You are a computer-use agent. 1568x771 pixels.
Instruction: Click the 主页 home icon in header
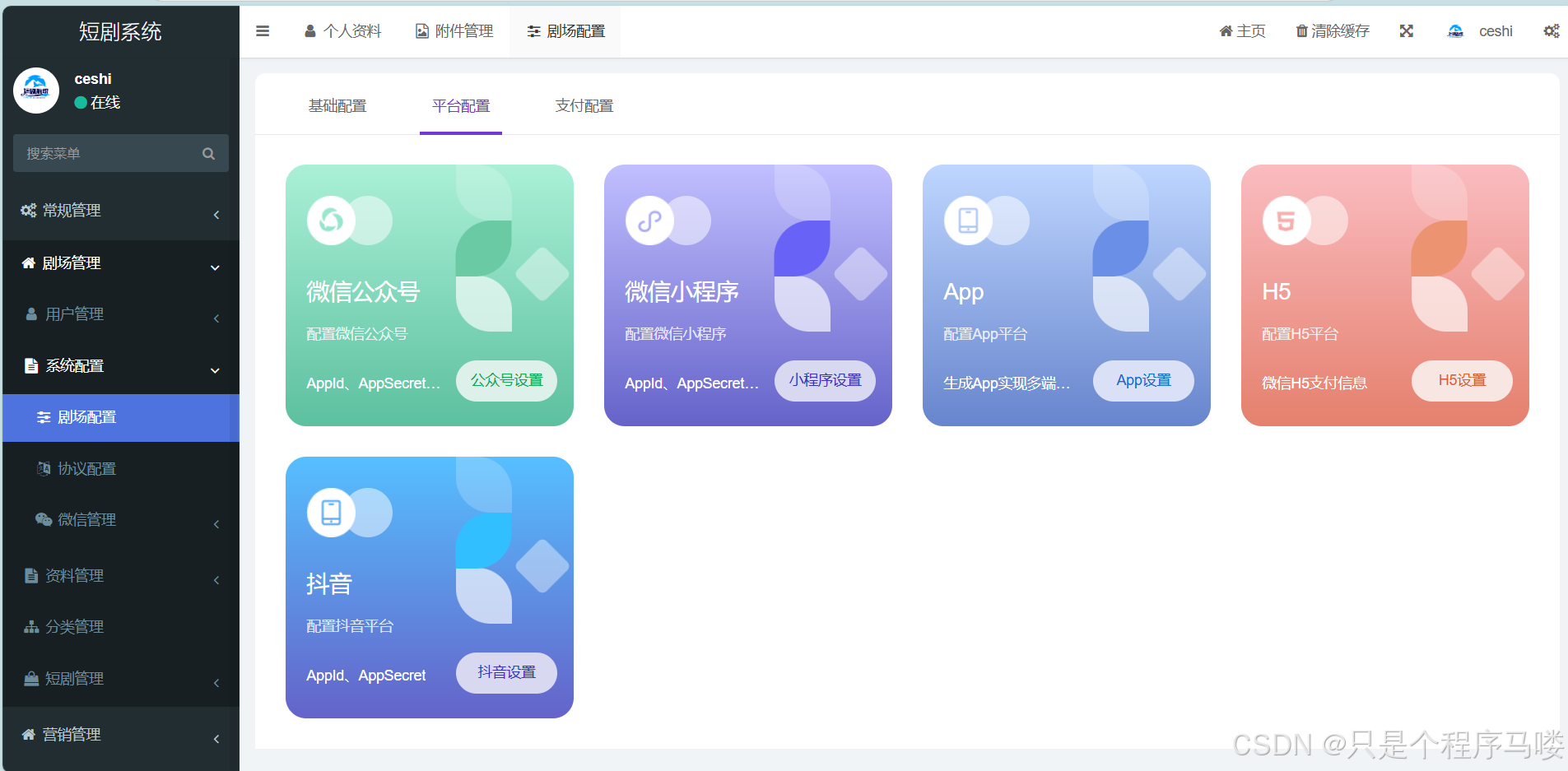point(1226,31)
